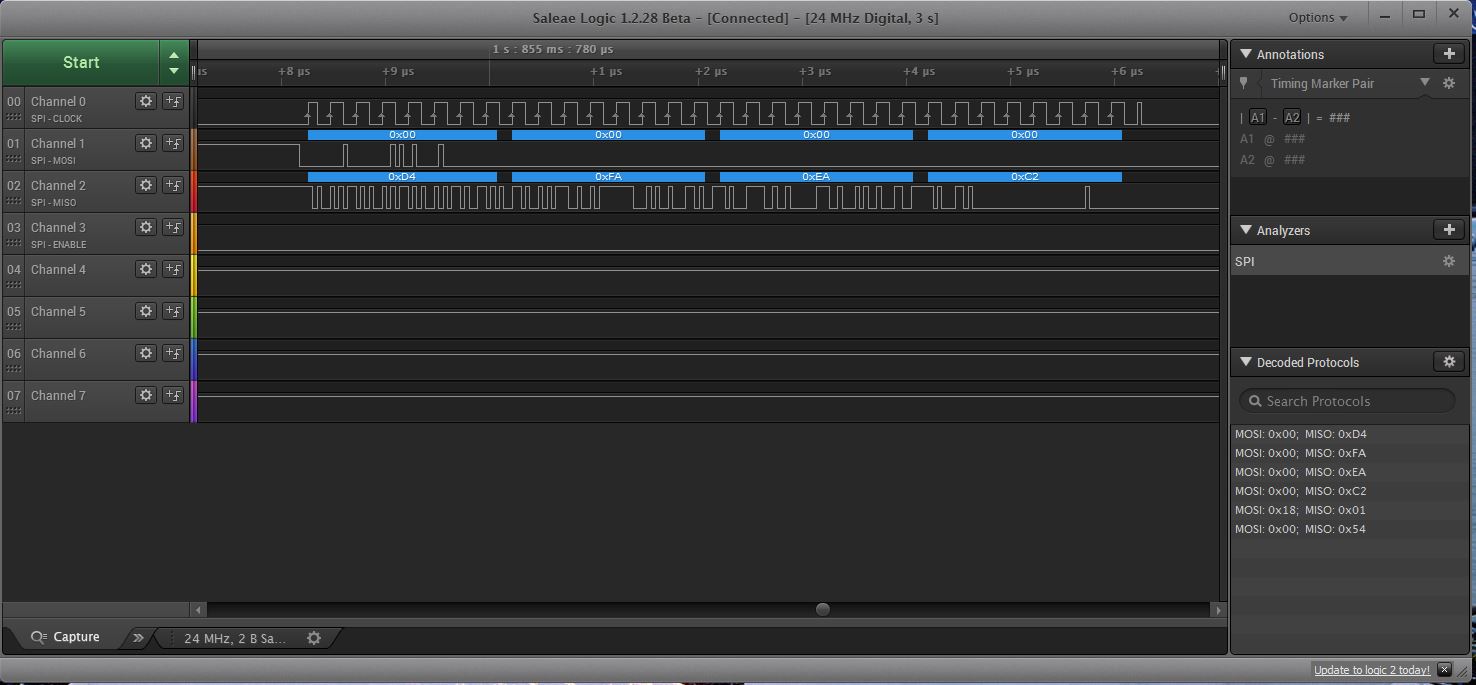Set trigger for Channel 6
Image resolution: width=1476 pixels, height=685 pixels.
click(x=173, y=353)
